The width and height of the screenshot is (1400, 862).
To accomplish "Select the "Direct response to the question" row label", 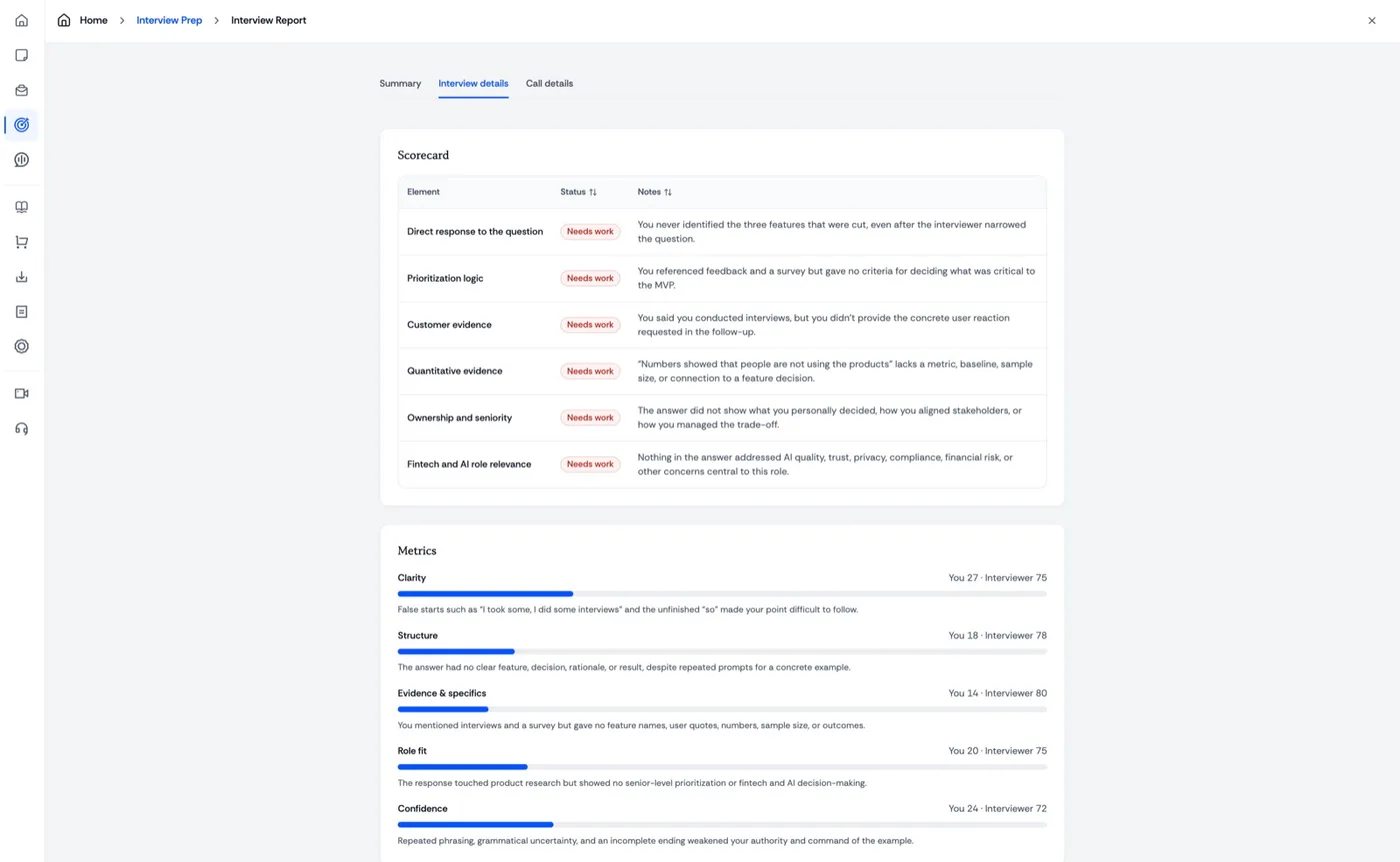I will pos(475,232).
